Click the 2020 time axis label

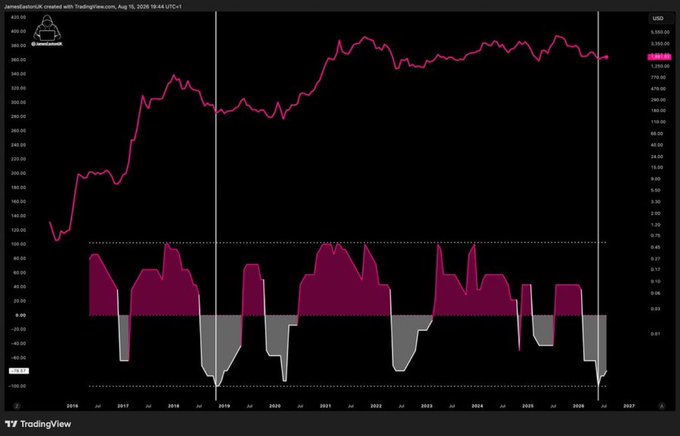click(275, 406)
